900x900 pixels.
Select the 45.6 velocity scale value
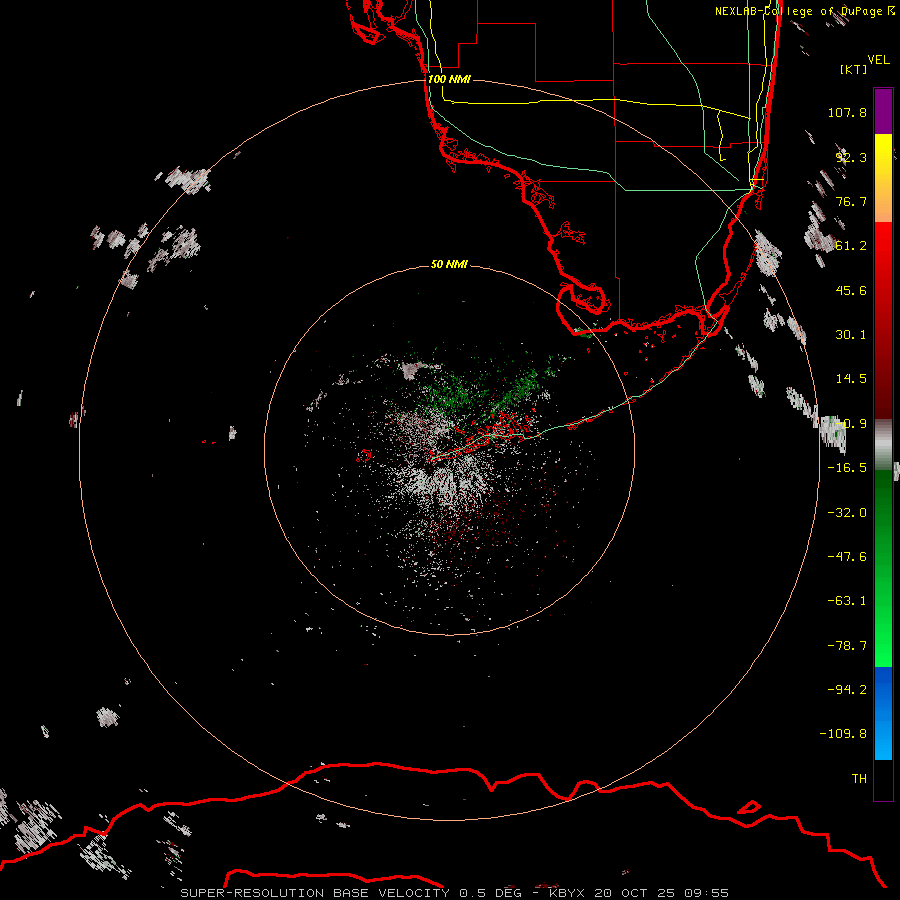tap(851, 290)
